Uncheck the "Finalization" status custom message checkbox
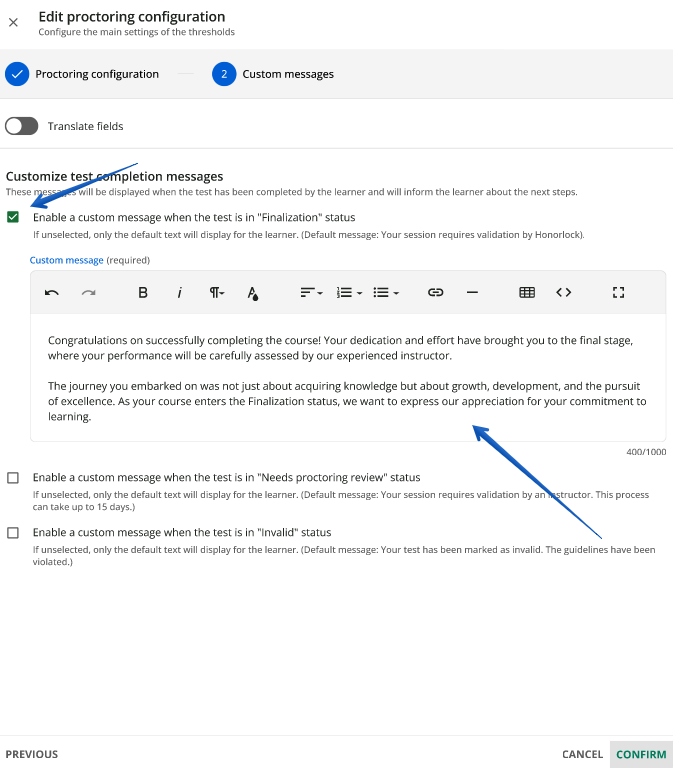The width and height of the screenshot is (673, 768). (13, 217)
